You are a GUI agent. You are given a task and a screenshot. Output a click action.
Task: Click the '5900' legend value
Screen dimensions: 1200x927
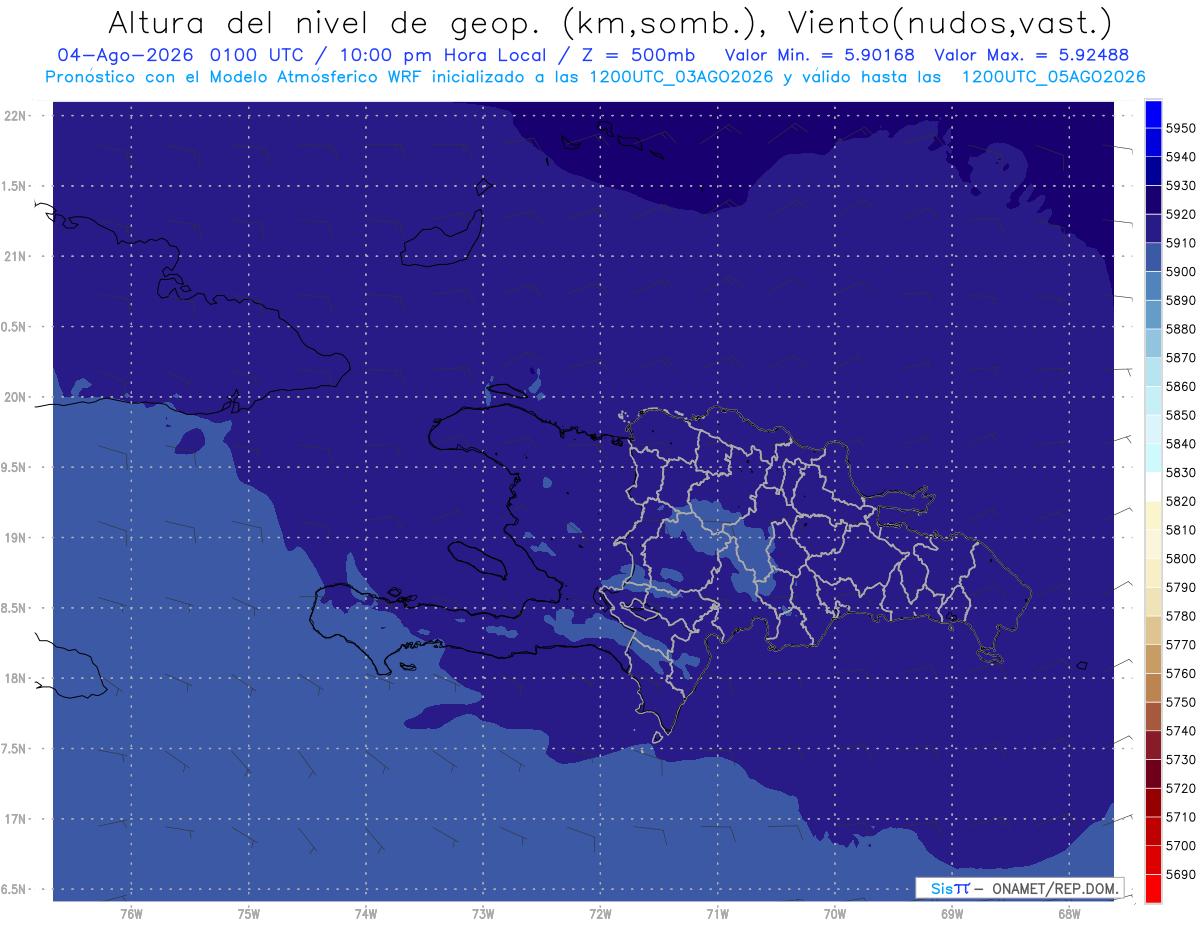(x=1181, y=272)
